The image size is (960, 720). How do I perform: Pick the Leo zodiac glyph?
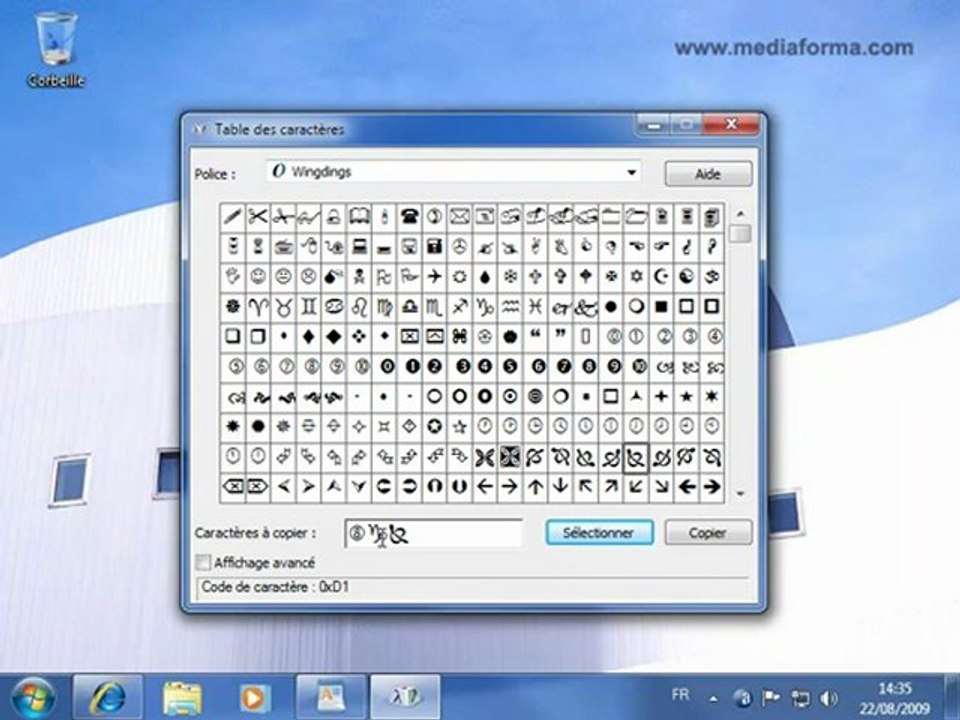pyautogui.click(x=359, y=307)
